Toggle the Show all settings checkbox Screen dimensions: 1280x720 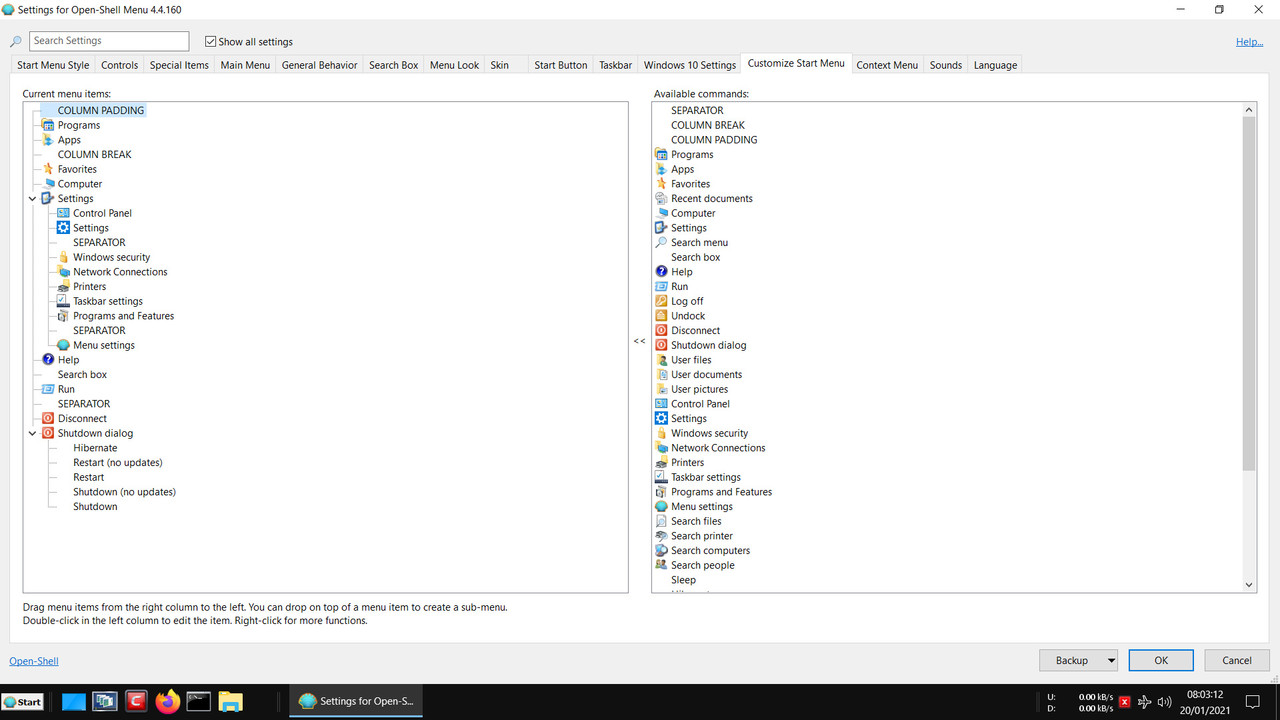(210, 42)
